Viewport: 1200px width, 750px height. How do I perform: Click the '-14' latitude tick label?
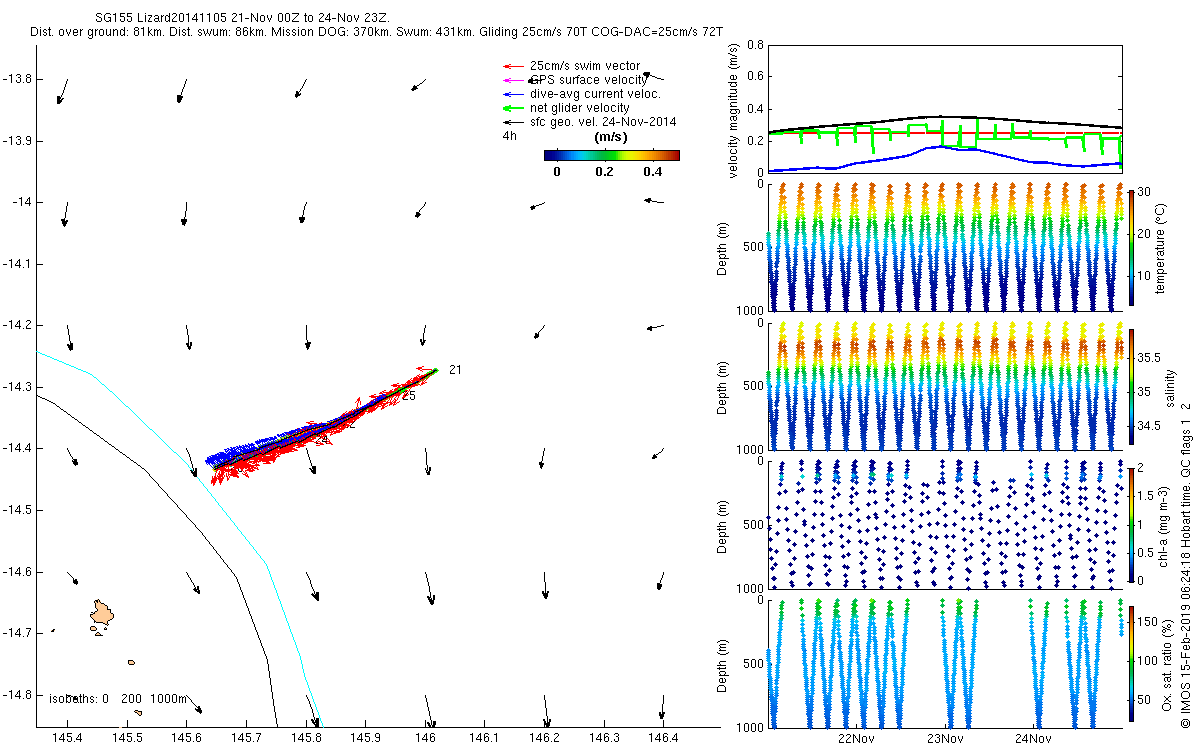click(x=23, y=202)
